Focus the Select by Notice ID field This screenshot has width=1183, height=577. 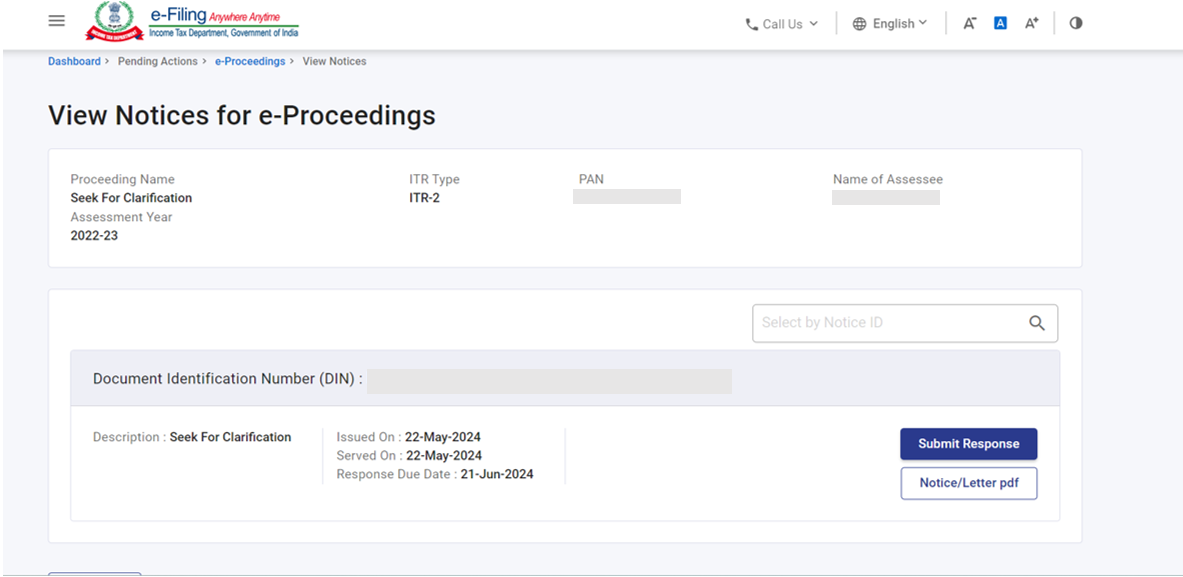pos(885,323)
